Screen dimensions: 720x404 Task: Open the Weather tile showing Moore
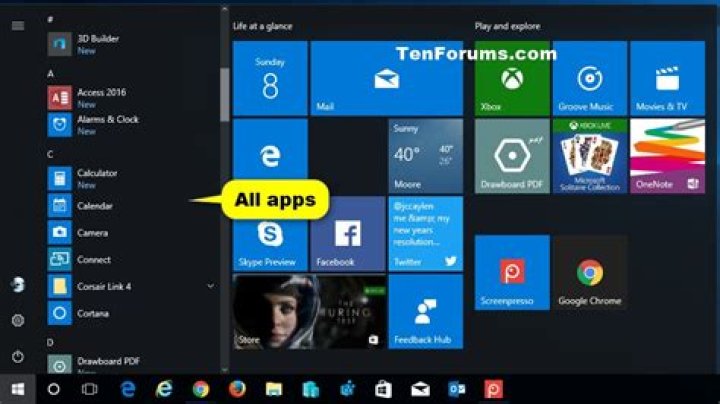(x=425, y=156)
